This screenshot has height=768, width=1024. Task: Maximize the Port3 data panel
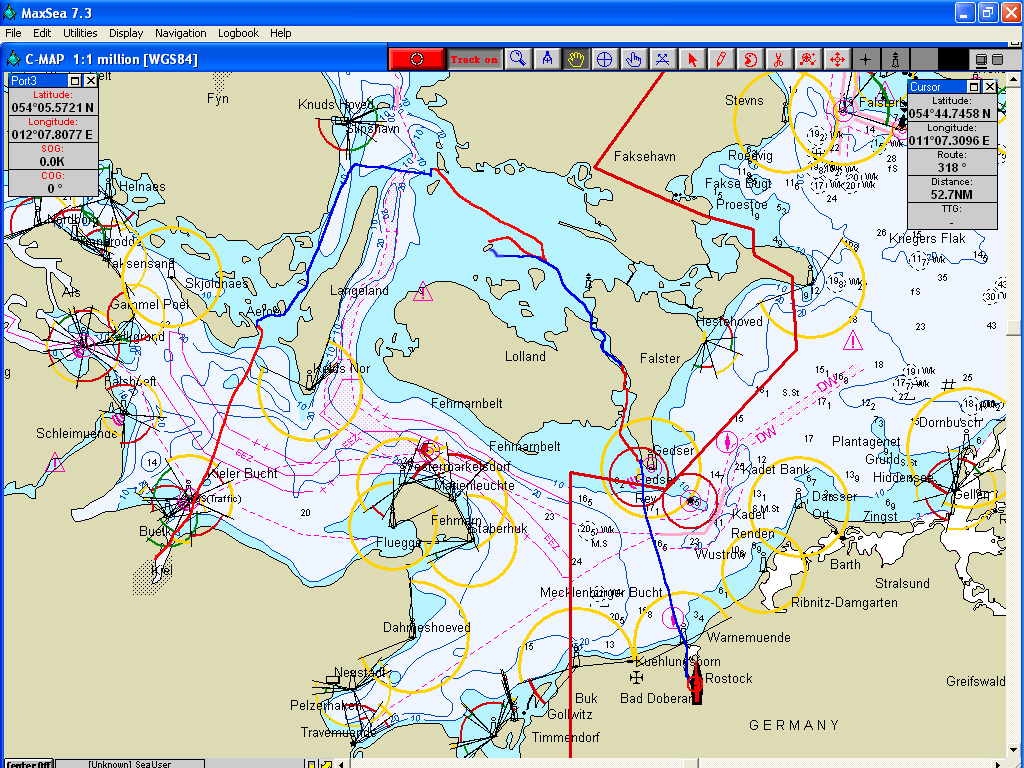click(x=75, y=80)
